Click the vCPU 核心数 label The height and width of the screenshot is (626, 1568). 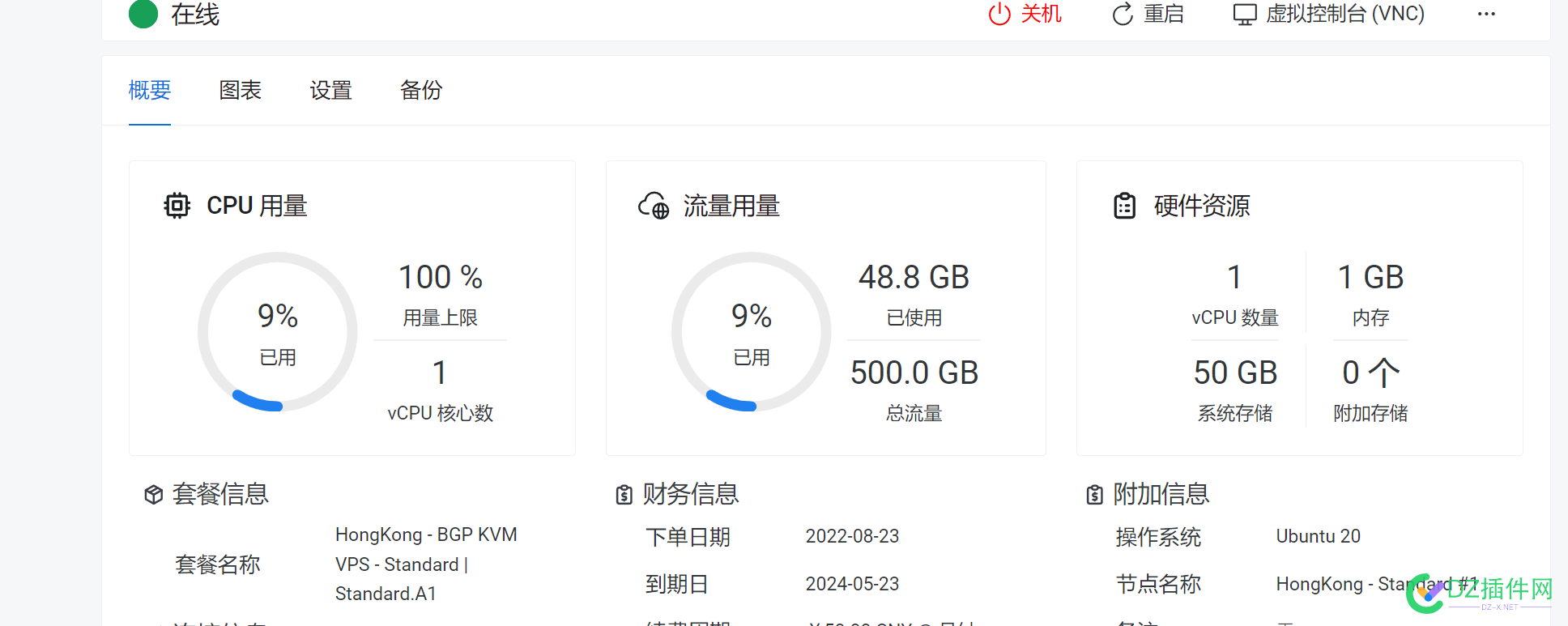(441, 414)
